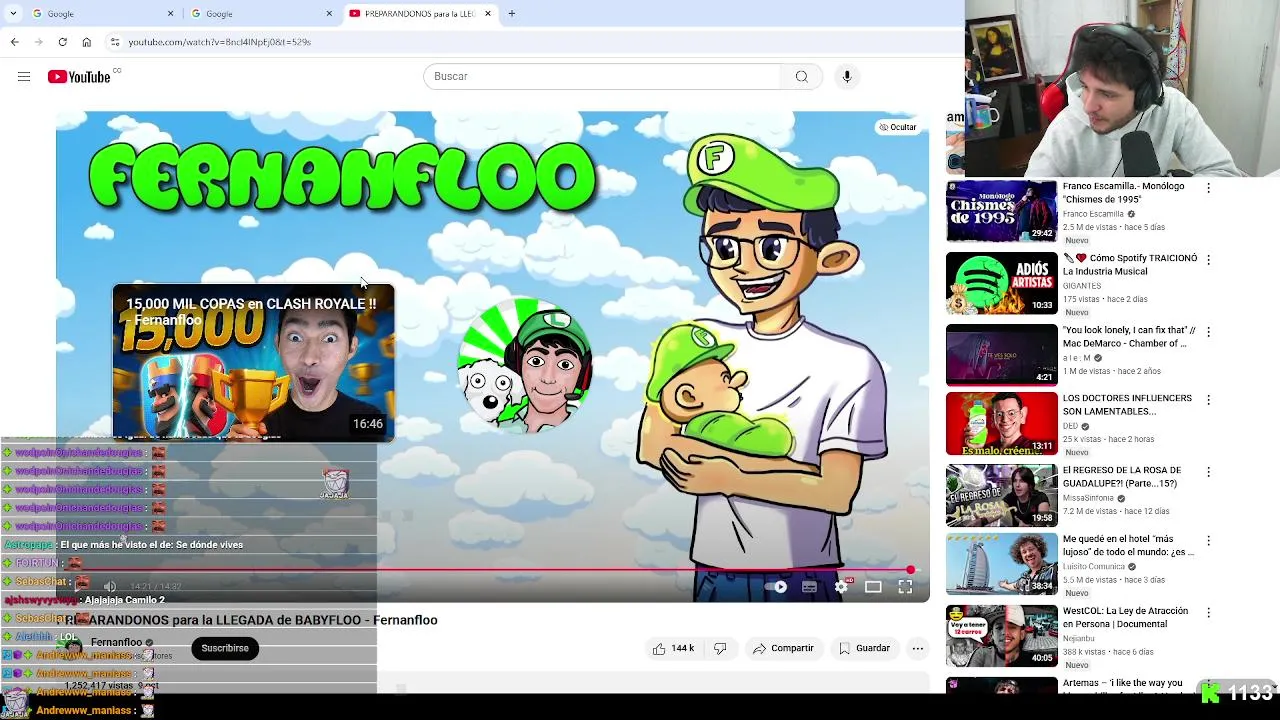Click Nejianbu channel name

pyautogui.click(x=1079, y=638)
